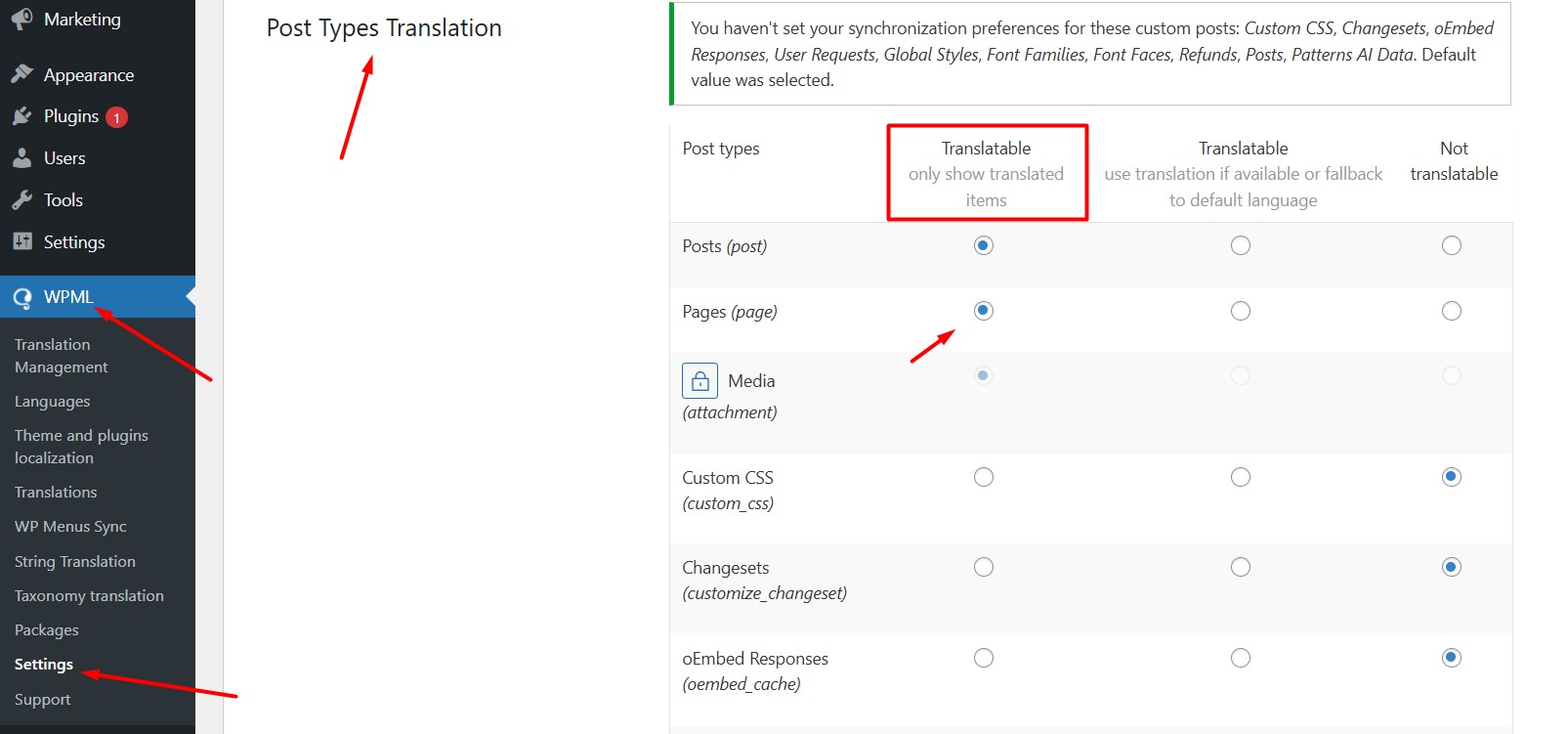The height and width of the screenshot is (734, 1568).
Task: Click the Settings sliders icon in sidebar
Action: click(22, 241)
